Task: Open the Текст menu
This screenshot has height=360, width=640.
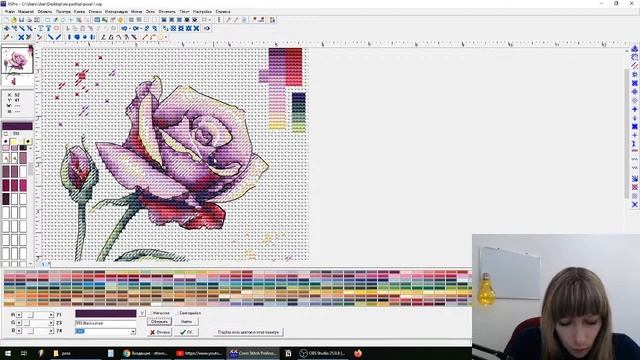Action: (184, 11)
